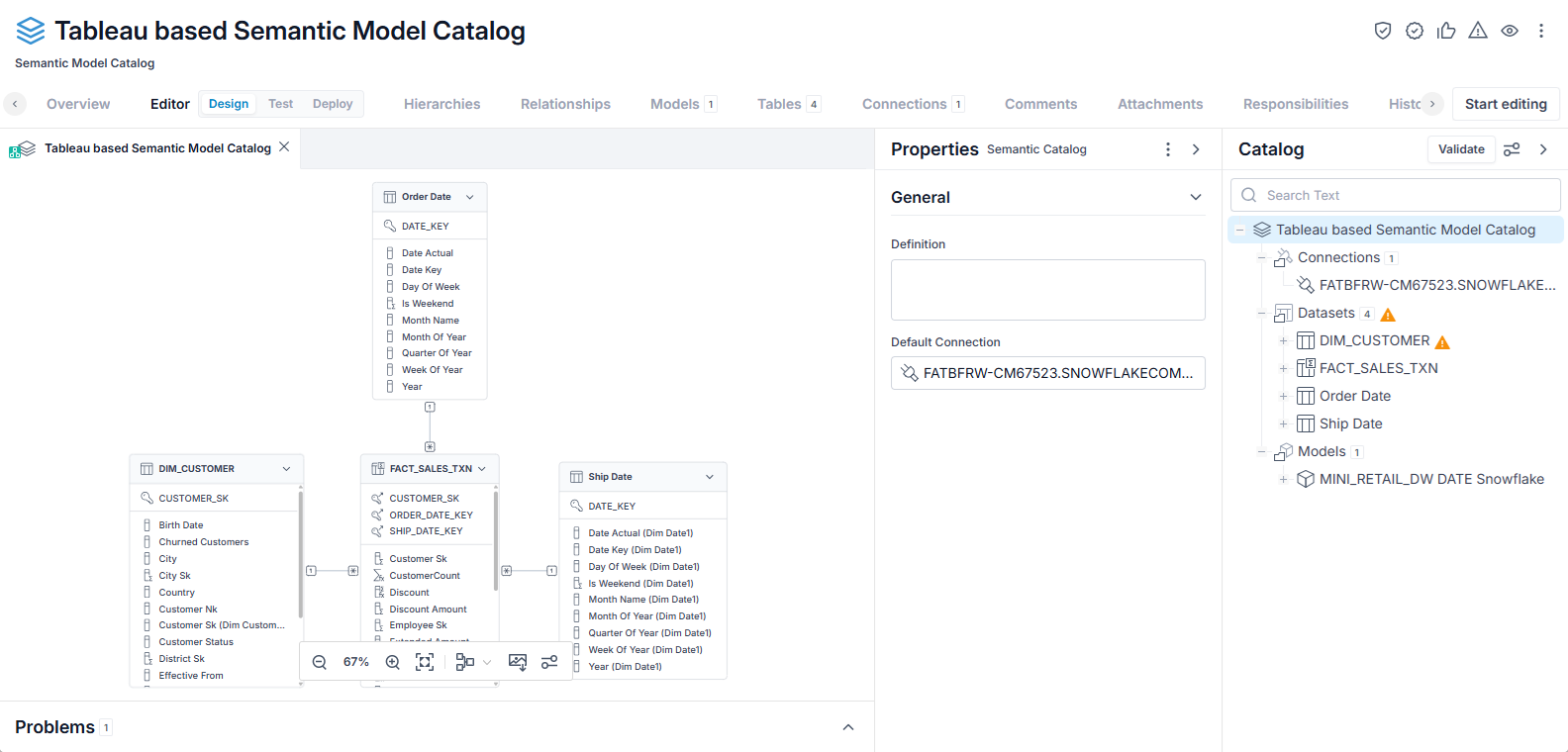
Task: Expand the FACT_SALES_TXN tree node
Action: pyautogui.click(x=1283, y=368)
